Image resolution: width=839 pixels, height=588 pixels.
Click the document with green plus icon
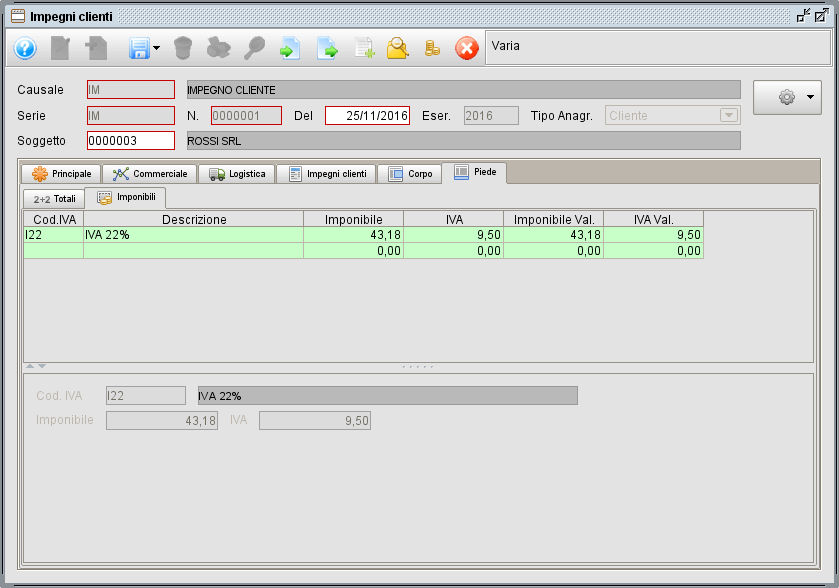[x=364, y=48]
